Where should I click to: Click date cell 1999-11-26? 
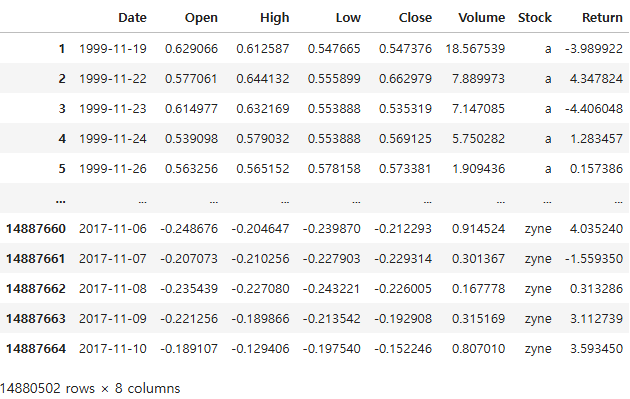pyautogui.click(x=112, y=169)
